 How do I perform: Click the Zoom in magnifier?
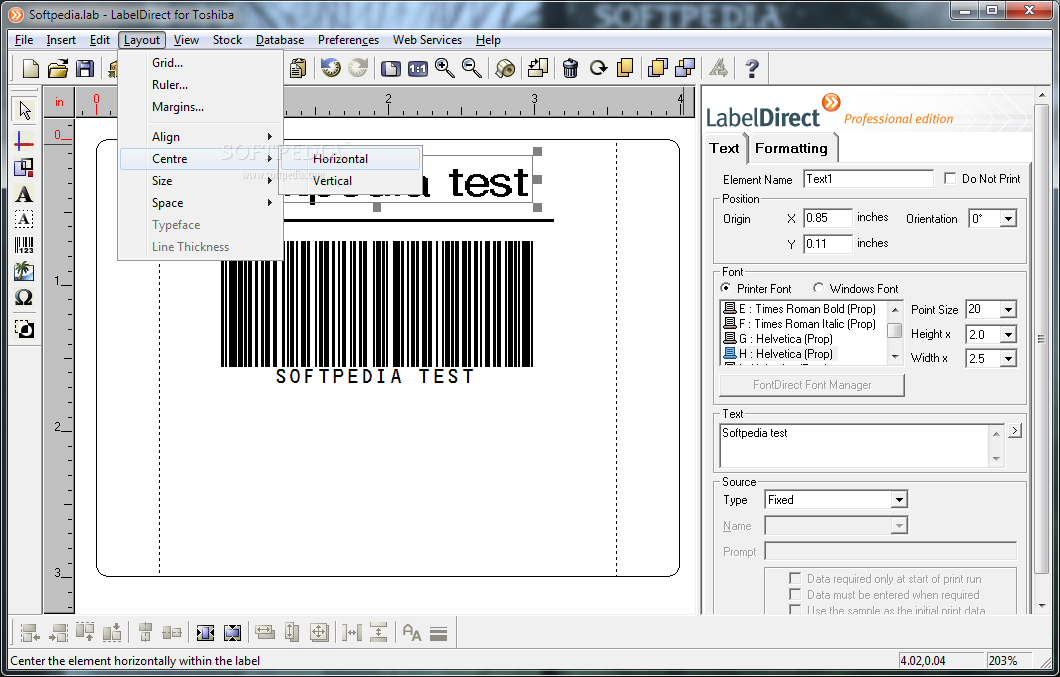[x=445, y=68]
